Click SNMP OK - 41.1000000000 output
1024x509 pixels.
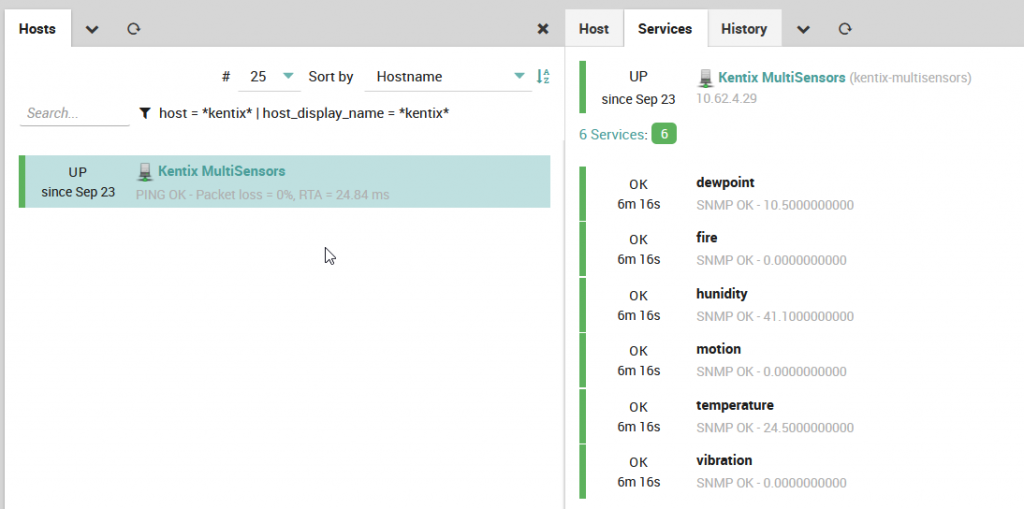[x=775, y=316]
